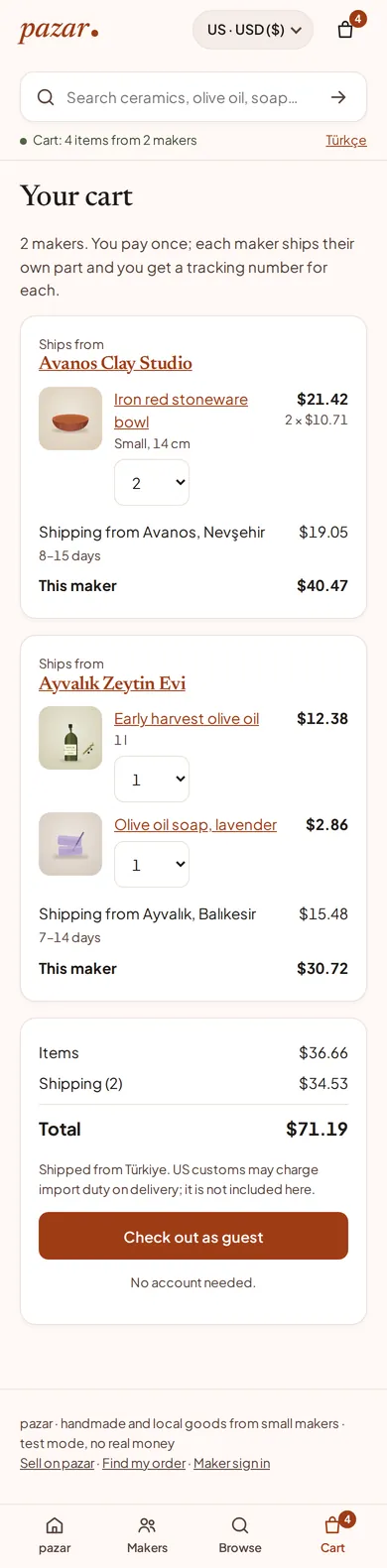This screenshot has width=387, height=1568.
Task: Change quantity of Iron red stoneware bowl
Action: tap(152, 483)
